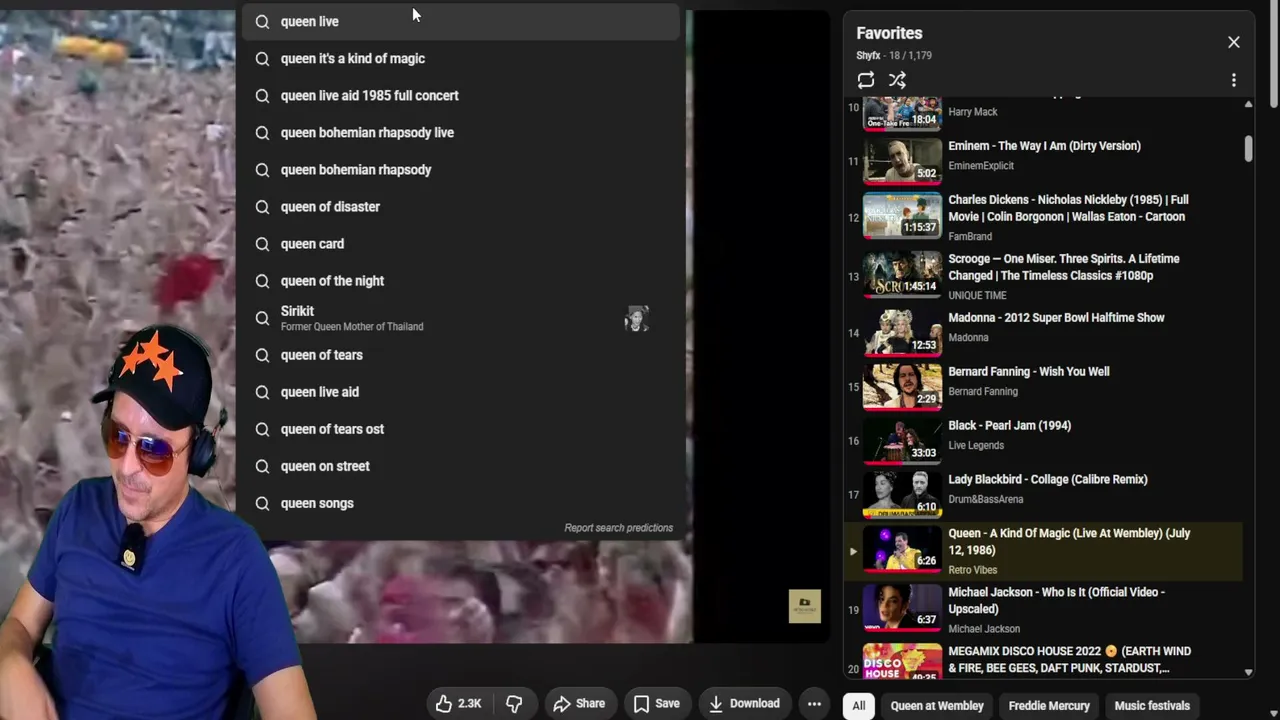
Task: Select the Sirikit Queen Mother suggestion
Action: [461, 318]
